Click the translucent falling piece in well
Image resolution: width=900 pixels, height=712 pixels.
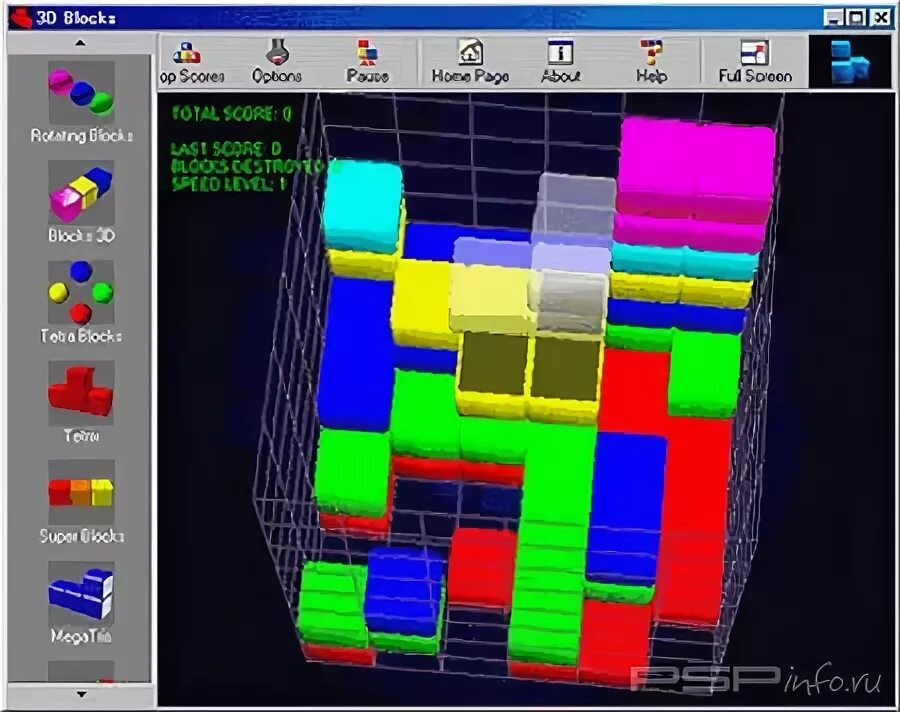pyautogui.click(x=534, y=253)
